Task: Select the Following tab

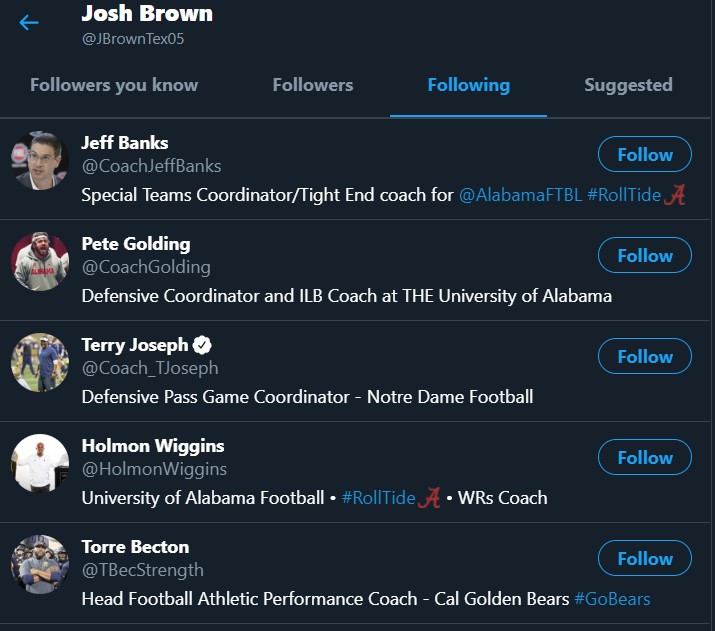Action: (468, 85)
